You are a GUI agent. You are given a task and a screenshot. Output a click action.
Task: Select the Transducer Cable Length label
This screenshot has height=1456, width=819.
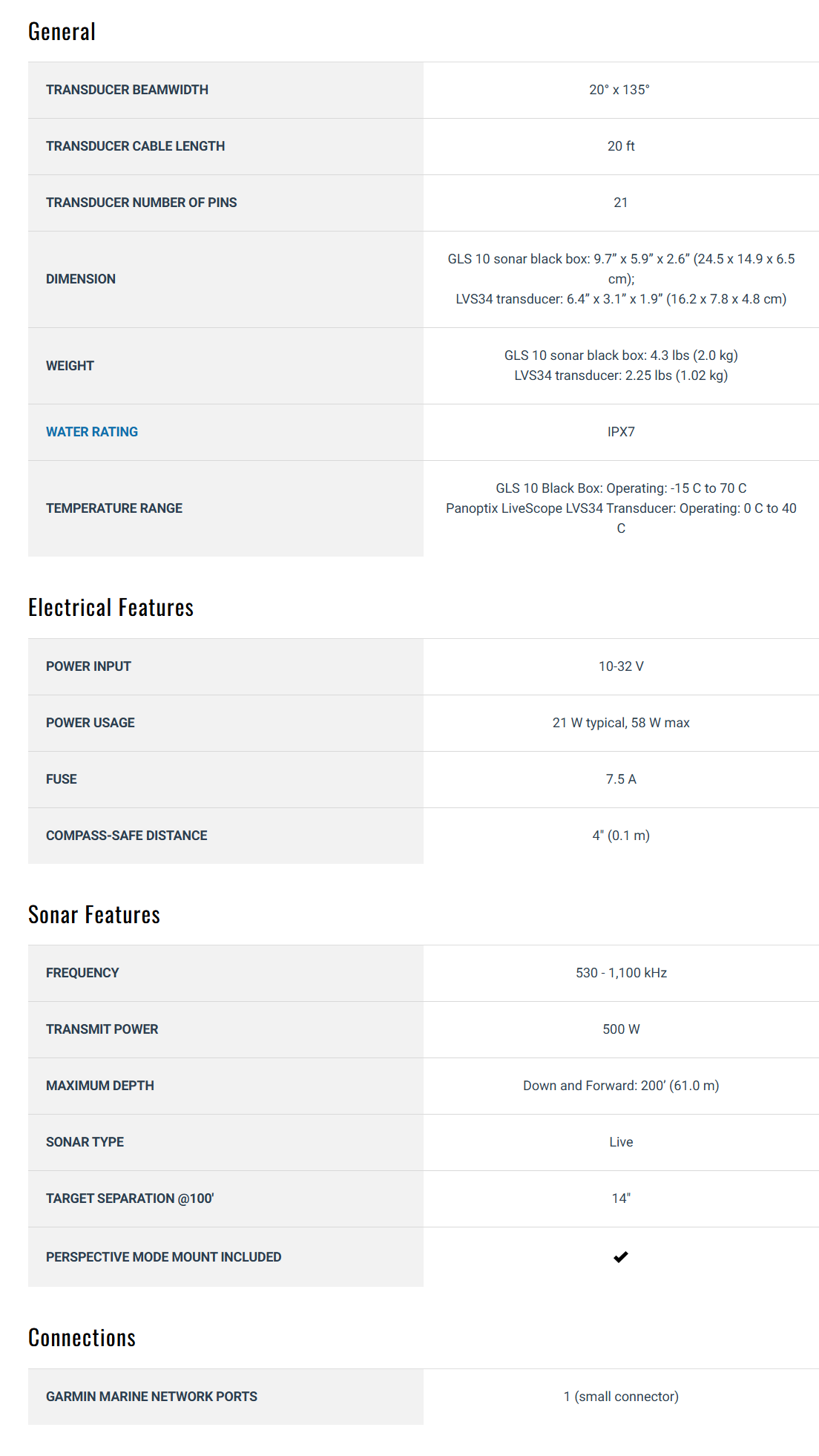(135, 146)
